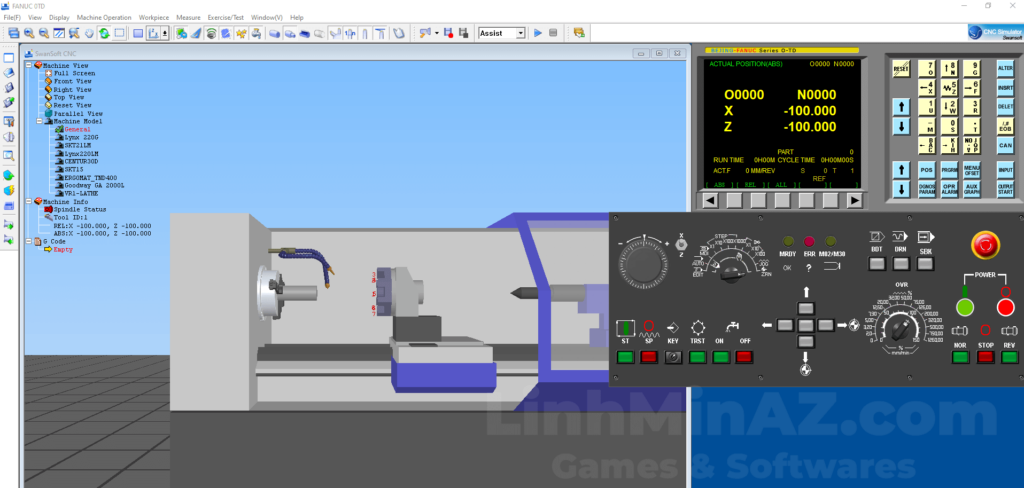The height and width of the screenshot is (488, 1024).
Task: Click the green TRST tool rotate button
Action: click(698, 357)
